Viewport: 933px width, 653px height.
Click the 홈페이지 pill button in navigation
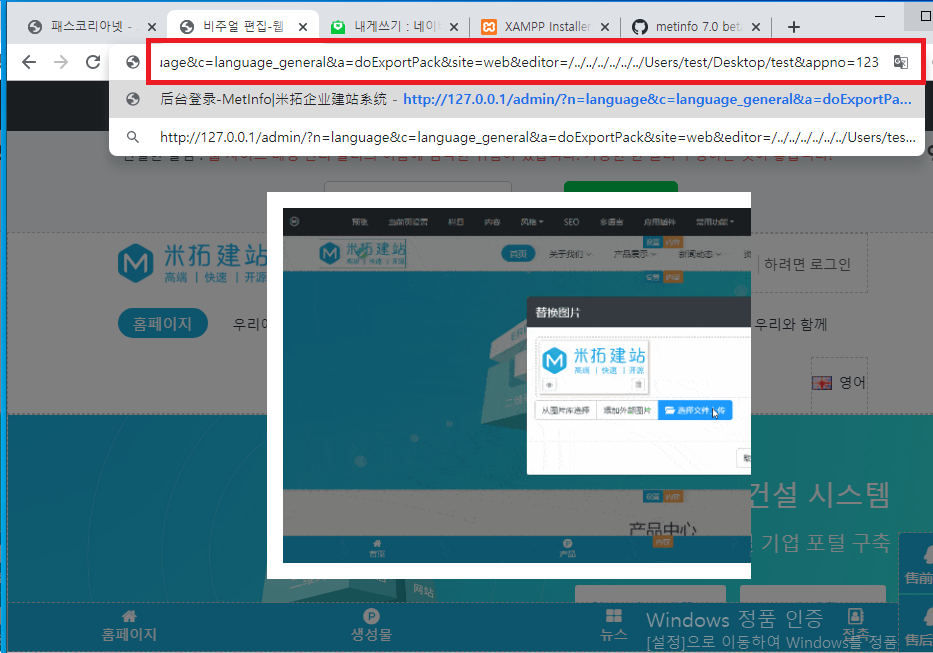tap(162, 323)
